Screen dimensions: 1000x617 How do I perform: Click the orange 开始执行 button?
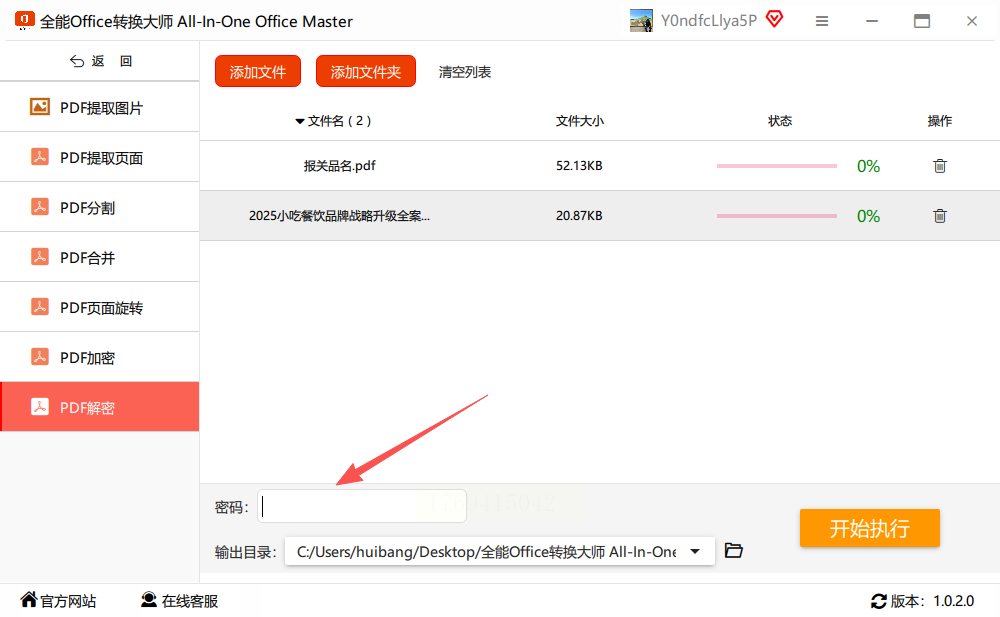tap(869, 528)
